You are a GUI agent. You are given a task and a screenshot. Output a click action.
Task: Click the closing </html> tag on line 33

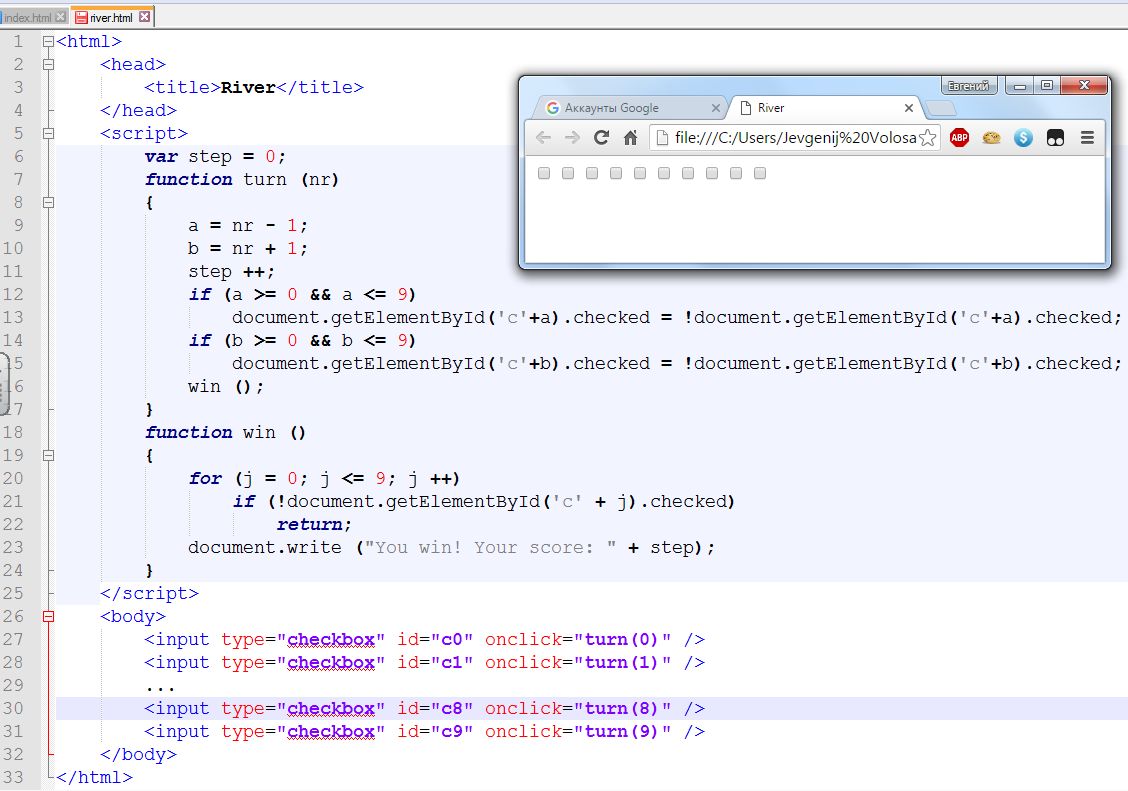94,778
